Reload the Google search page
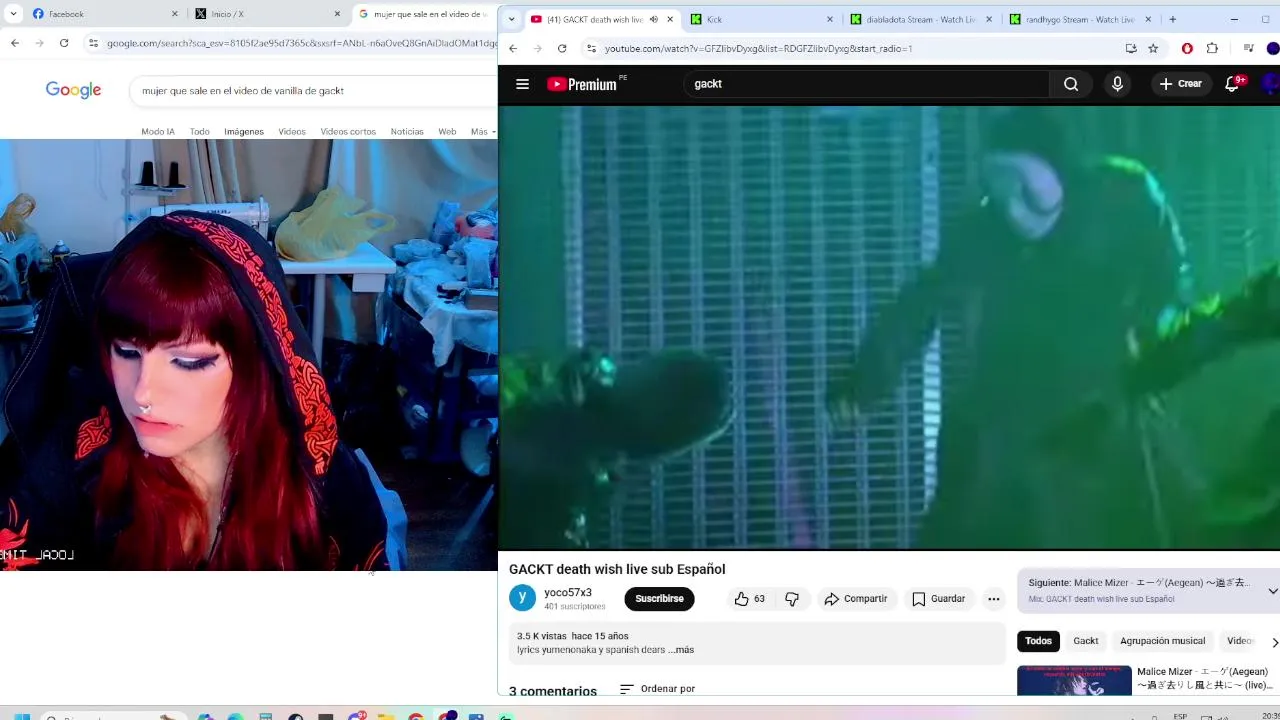Screen dimensions: 1280x720 click(64, 43)
